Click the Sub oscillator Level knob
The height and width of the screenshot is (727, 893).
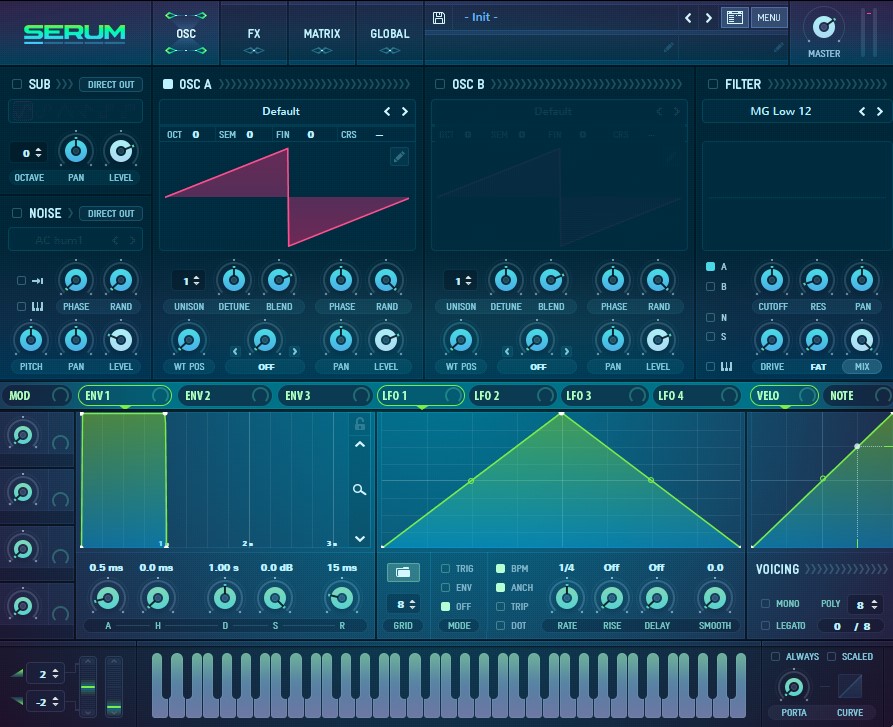coord(121,151)
